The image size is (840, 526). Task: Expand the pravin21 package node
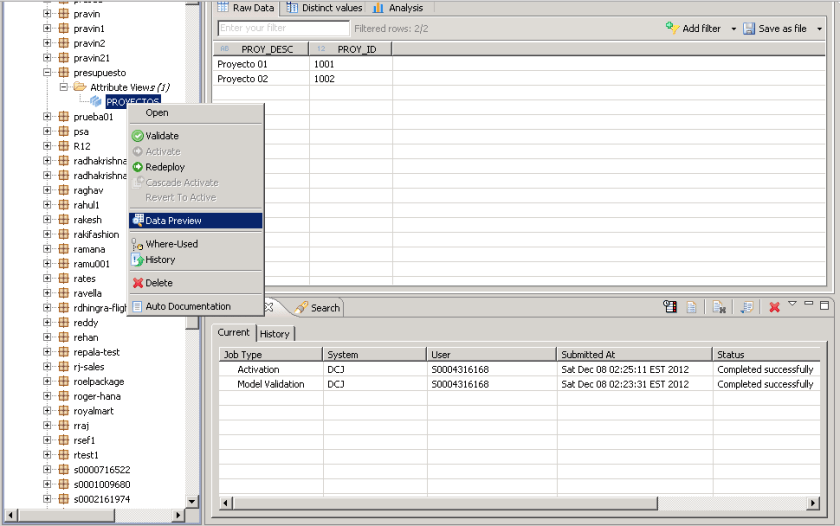click(x=47, y=58)
